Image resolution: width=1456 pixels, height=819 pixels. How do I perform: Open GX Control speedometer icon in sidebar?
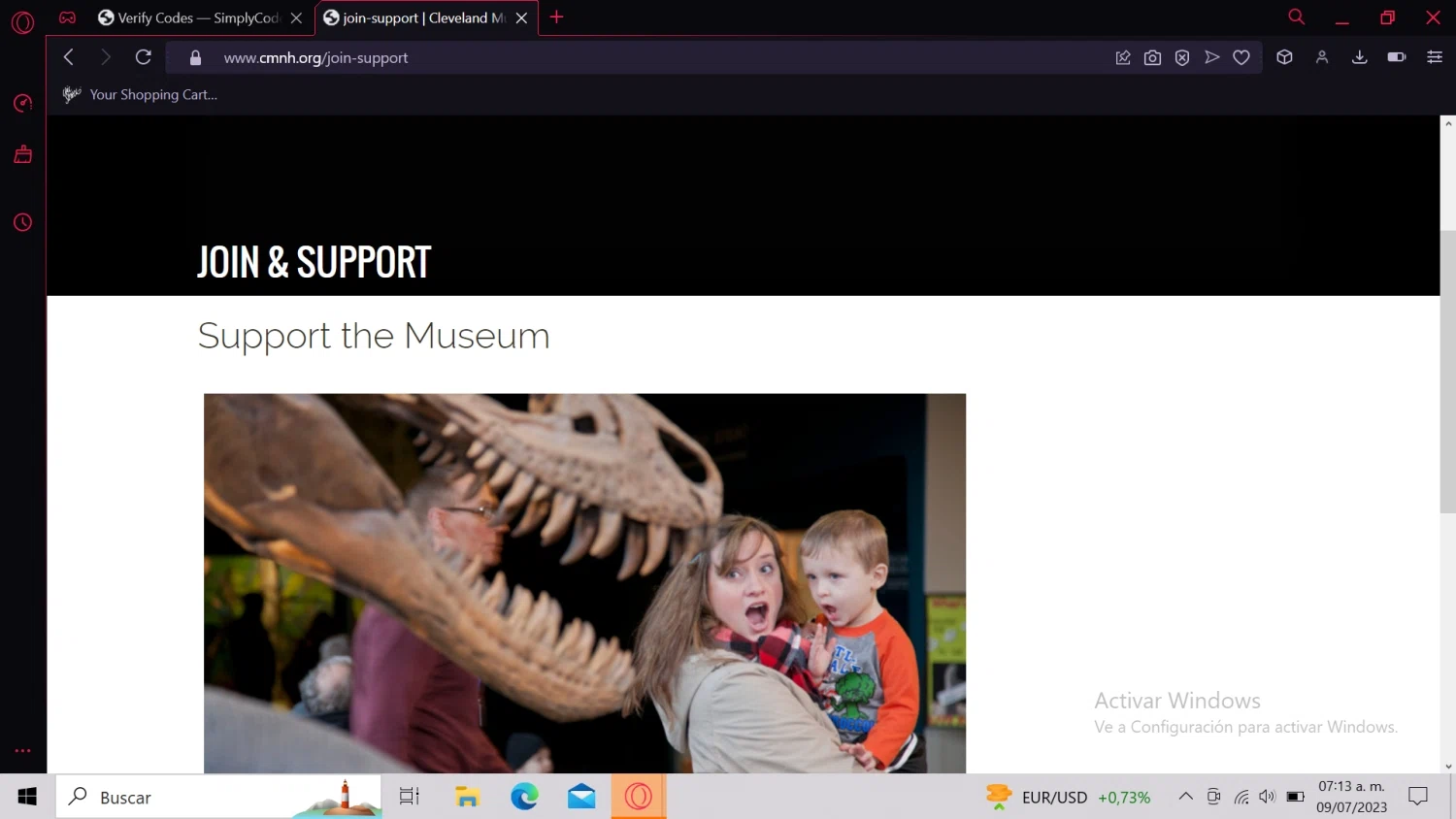pyautogui.click(x=22, y=103)
